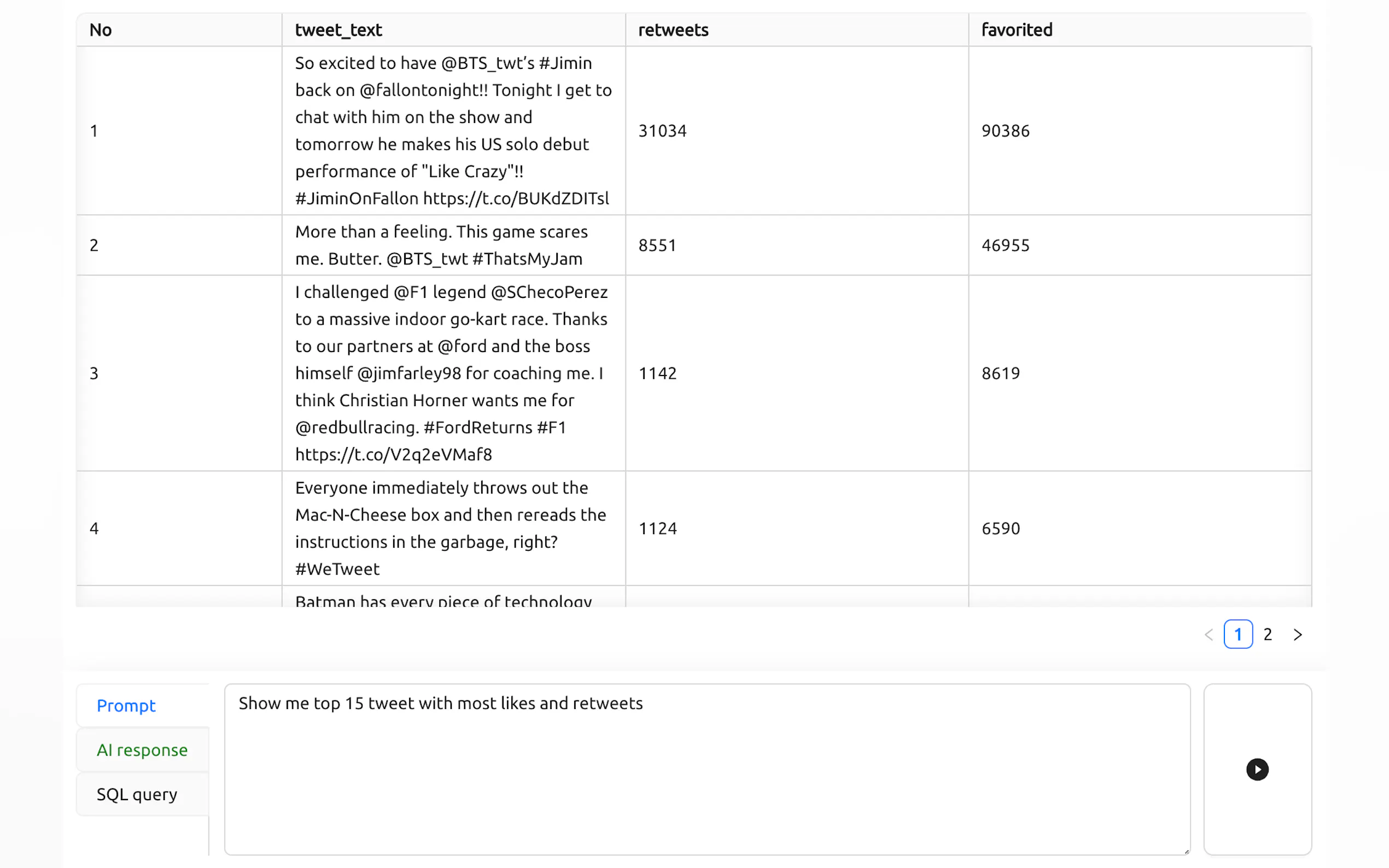This screenshot has width=1389, height=868.
Task: Click the ThatsMyJam tweet text cell
Action: [441, 245]
